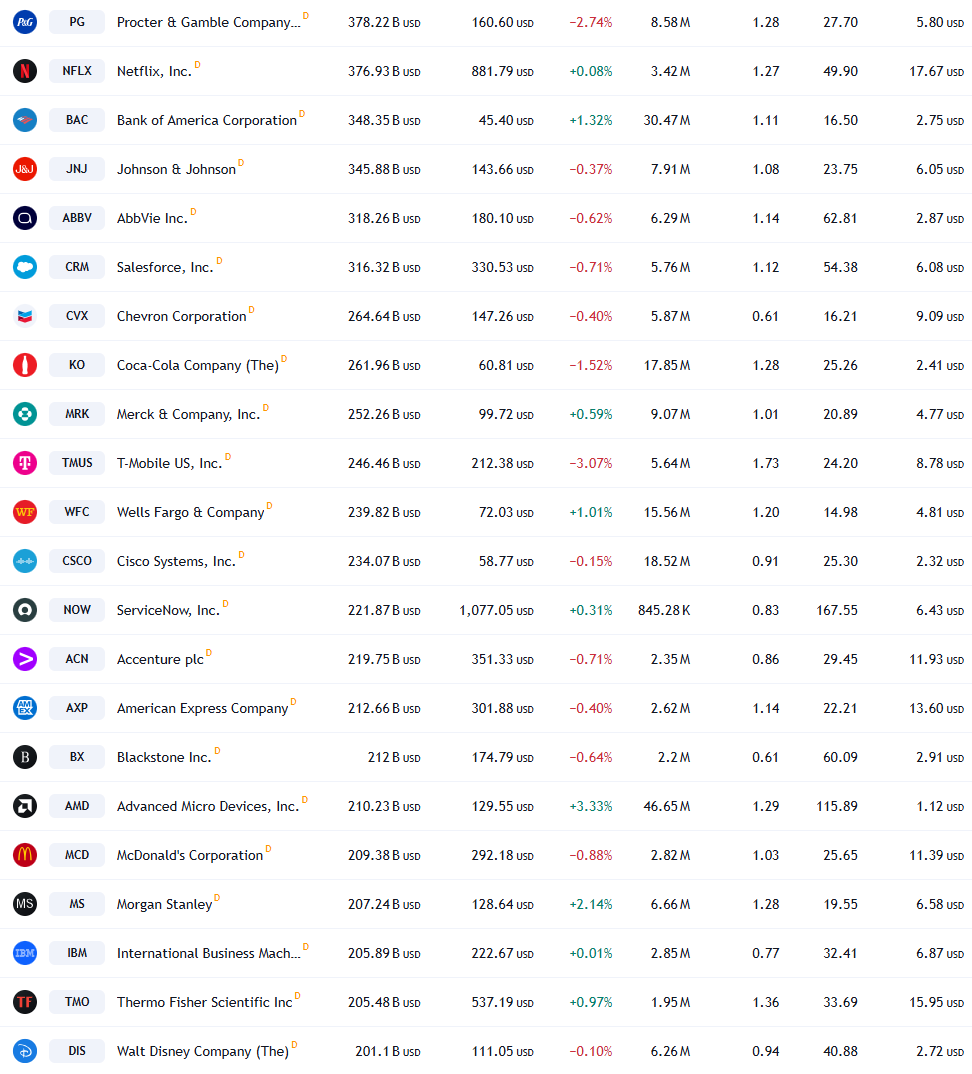The image size is (972, 1074).
Task: Click the −3.07% change value
Action: tap(591, 463)
